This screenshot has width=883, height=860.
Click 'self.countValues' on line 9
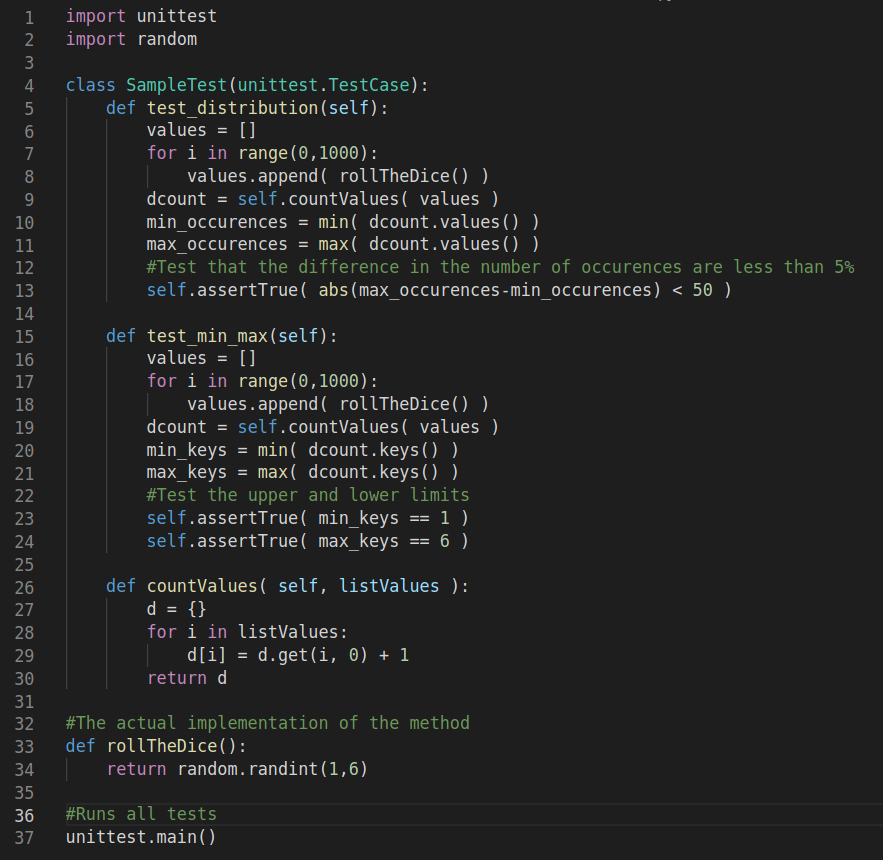[x=318, y=199]
